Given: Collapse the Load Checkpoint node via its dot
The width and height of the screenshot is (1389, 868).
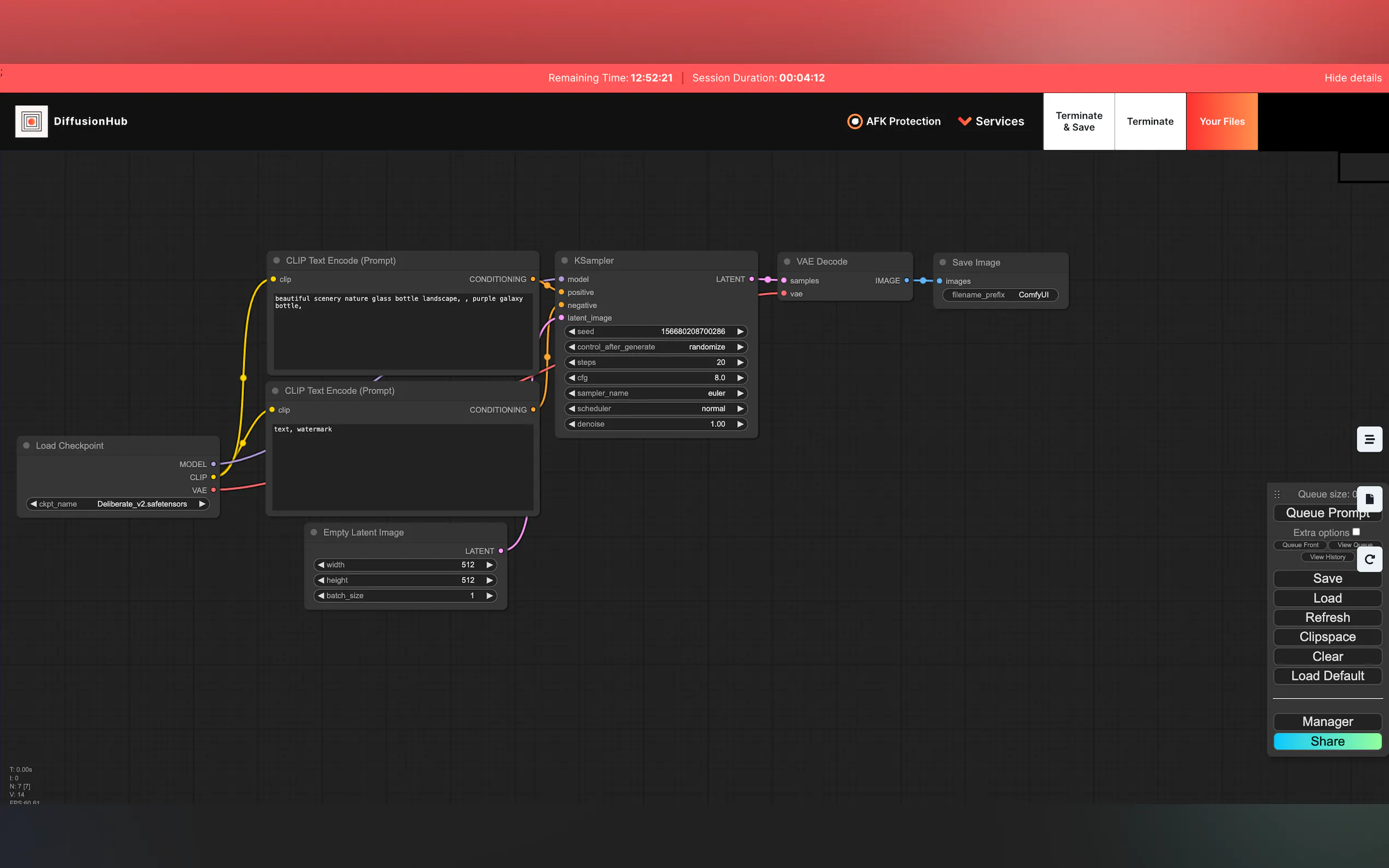Looking at the screenshot, I should pyautogui.click(x=26, y=445).
